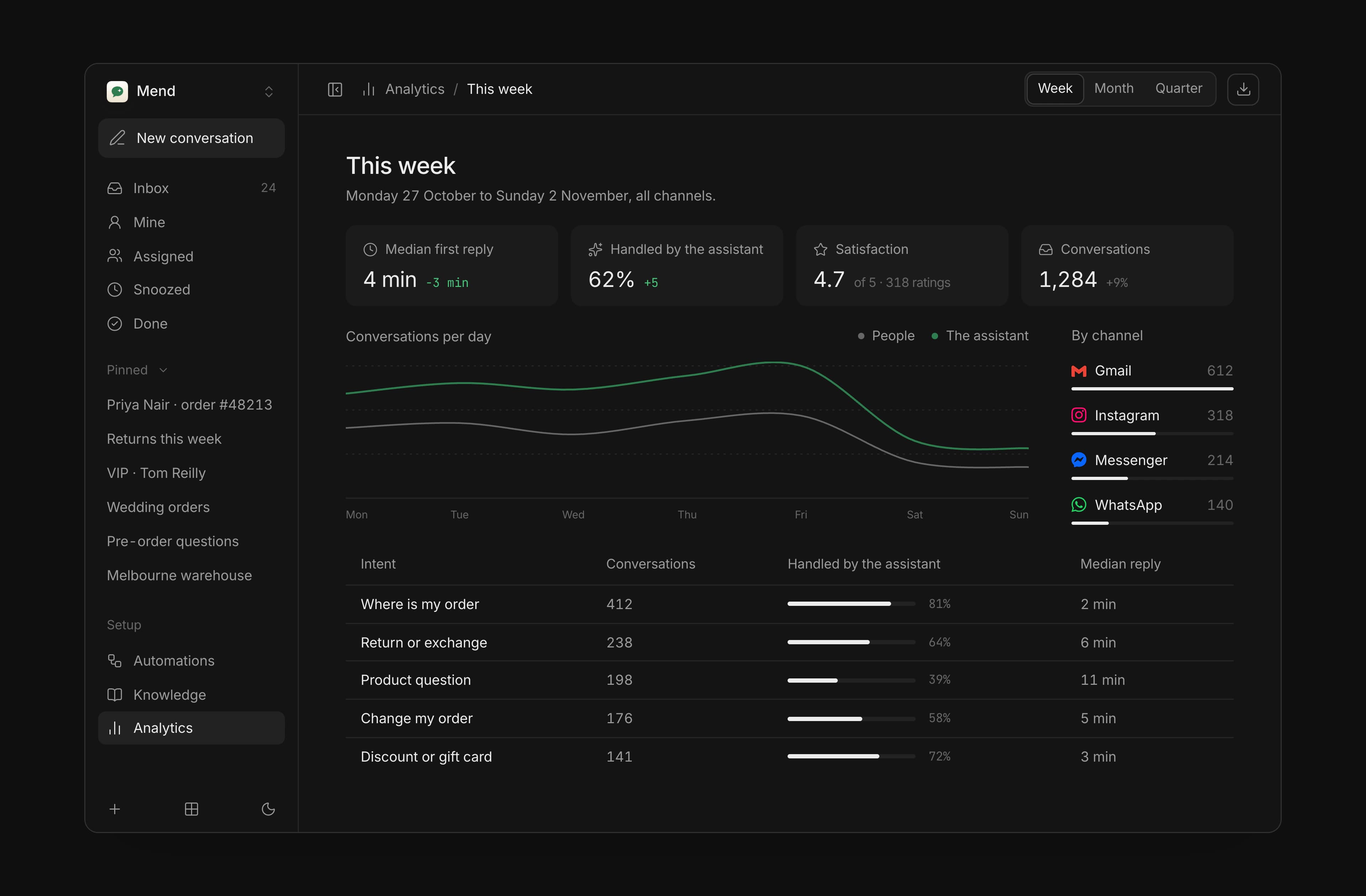
Task: Click the pencil icon in New conversation
Action: coord(117,138)
